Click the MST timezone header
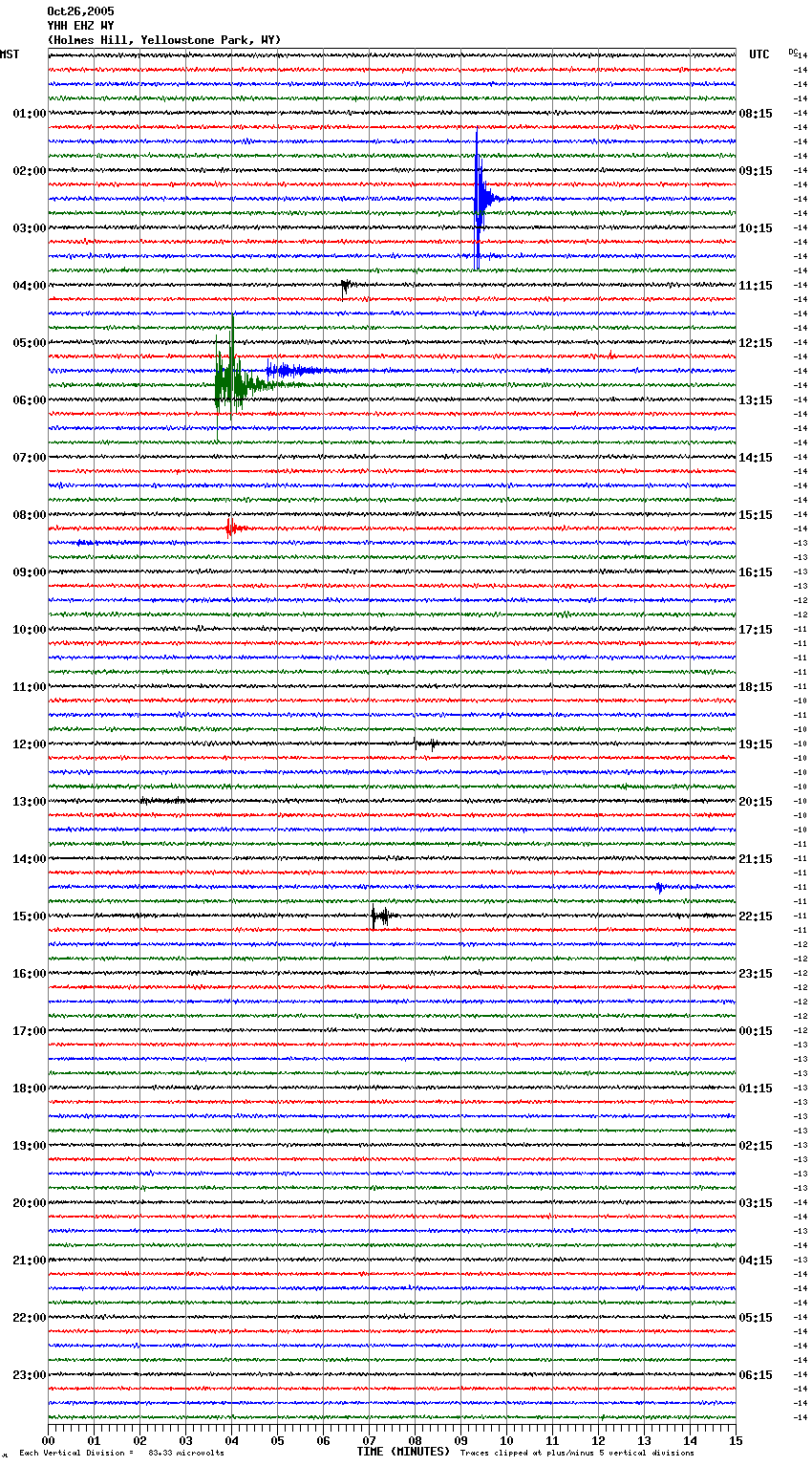This screenshot has width=812, height=1466. (10, 54)
